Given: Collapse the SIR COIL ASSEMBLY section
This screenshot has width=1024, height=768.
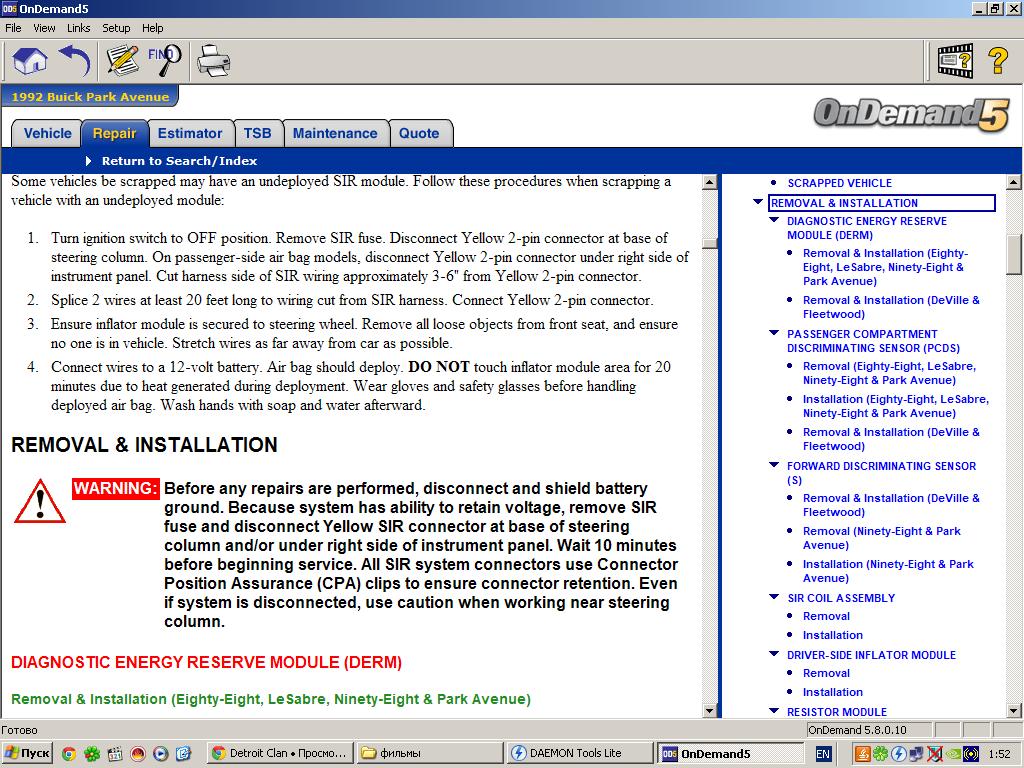Looking at the screenshot, I should [774, 598].
